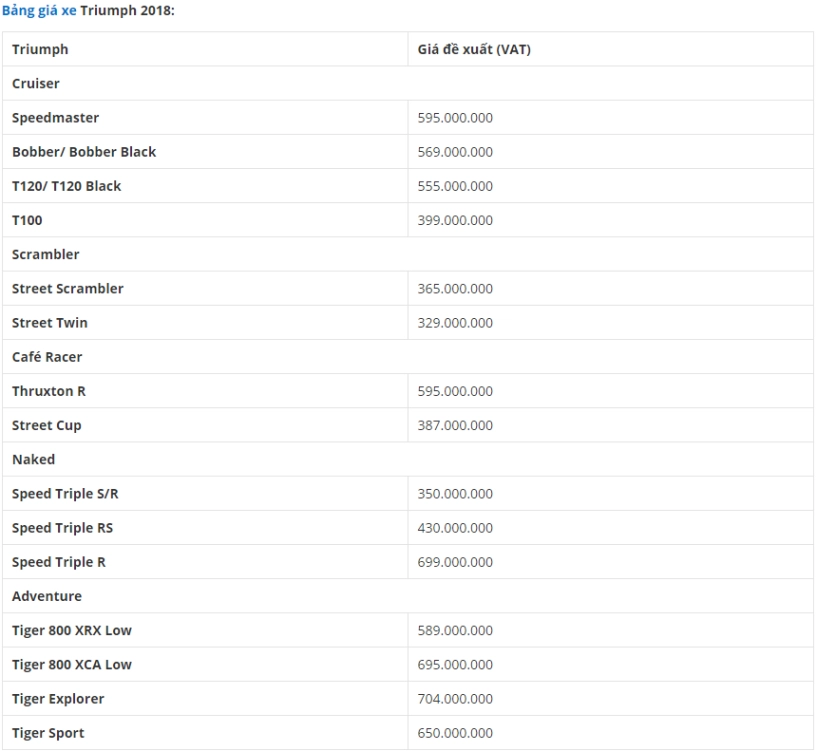Click the price 699.000.000
The height and width of the screenshot is (751, 817).
click(x=455, y=562)
